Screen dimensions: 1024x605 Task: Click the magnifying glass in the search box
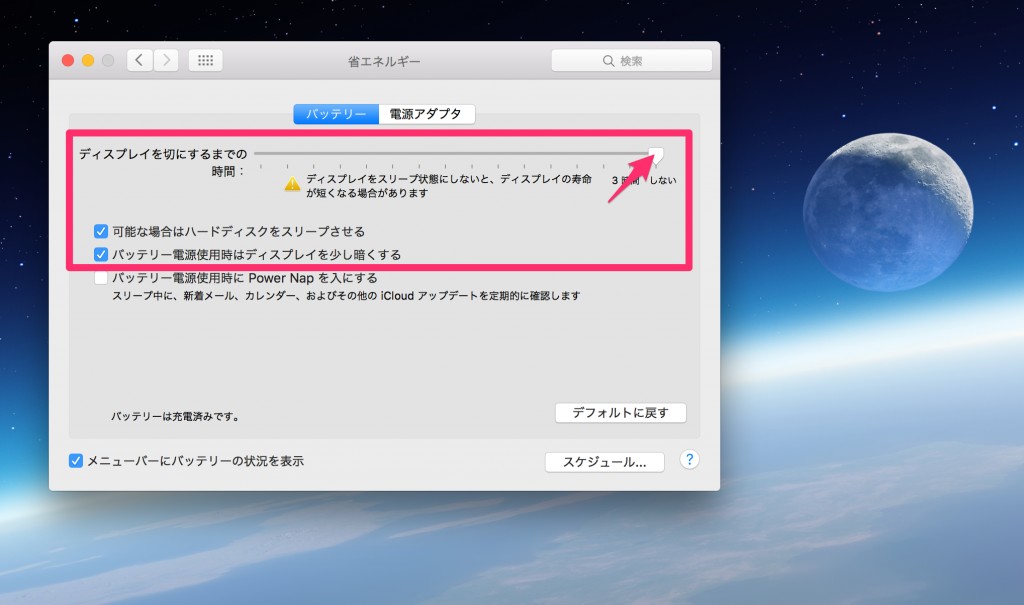point(608,61)
